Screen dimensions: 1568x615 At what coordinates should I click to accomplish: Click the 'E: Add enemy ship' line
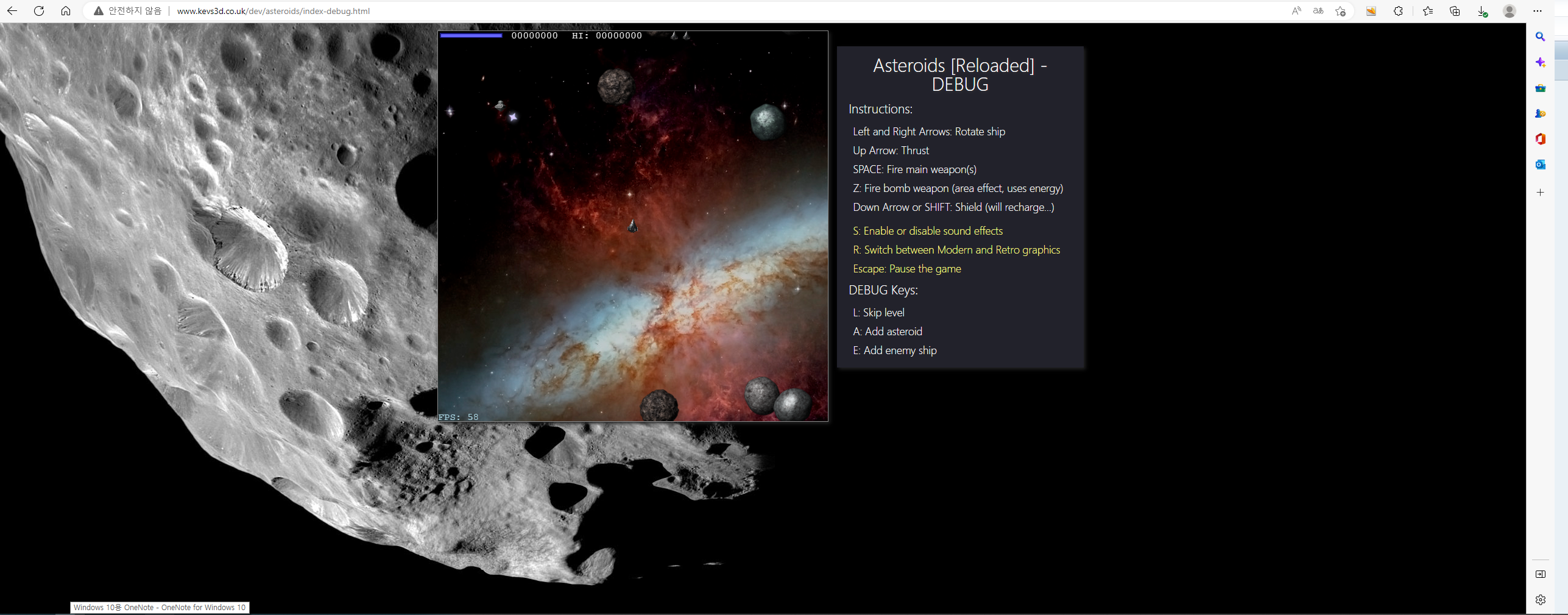895,350
